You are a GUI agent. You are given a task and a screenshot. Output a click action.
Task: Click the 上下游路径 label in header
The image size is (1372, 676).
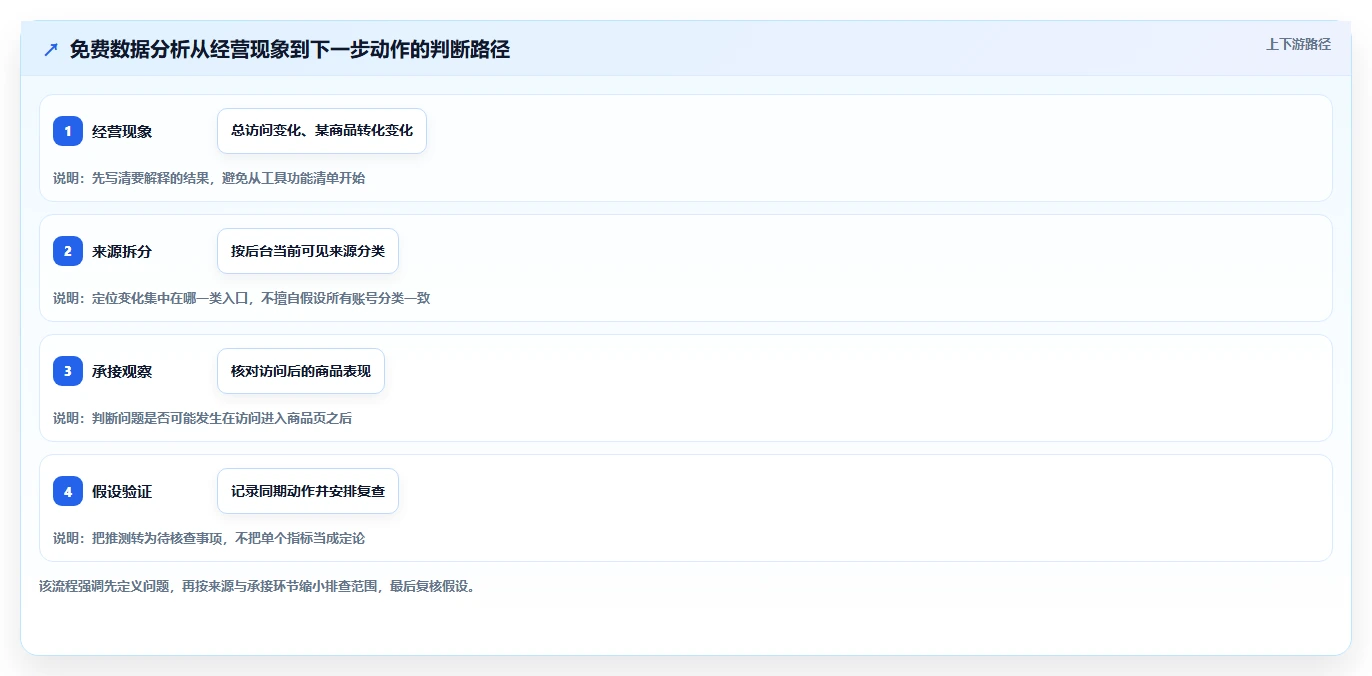[1298, 44]
